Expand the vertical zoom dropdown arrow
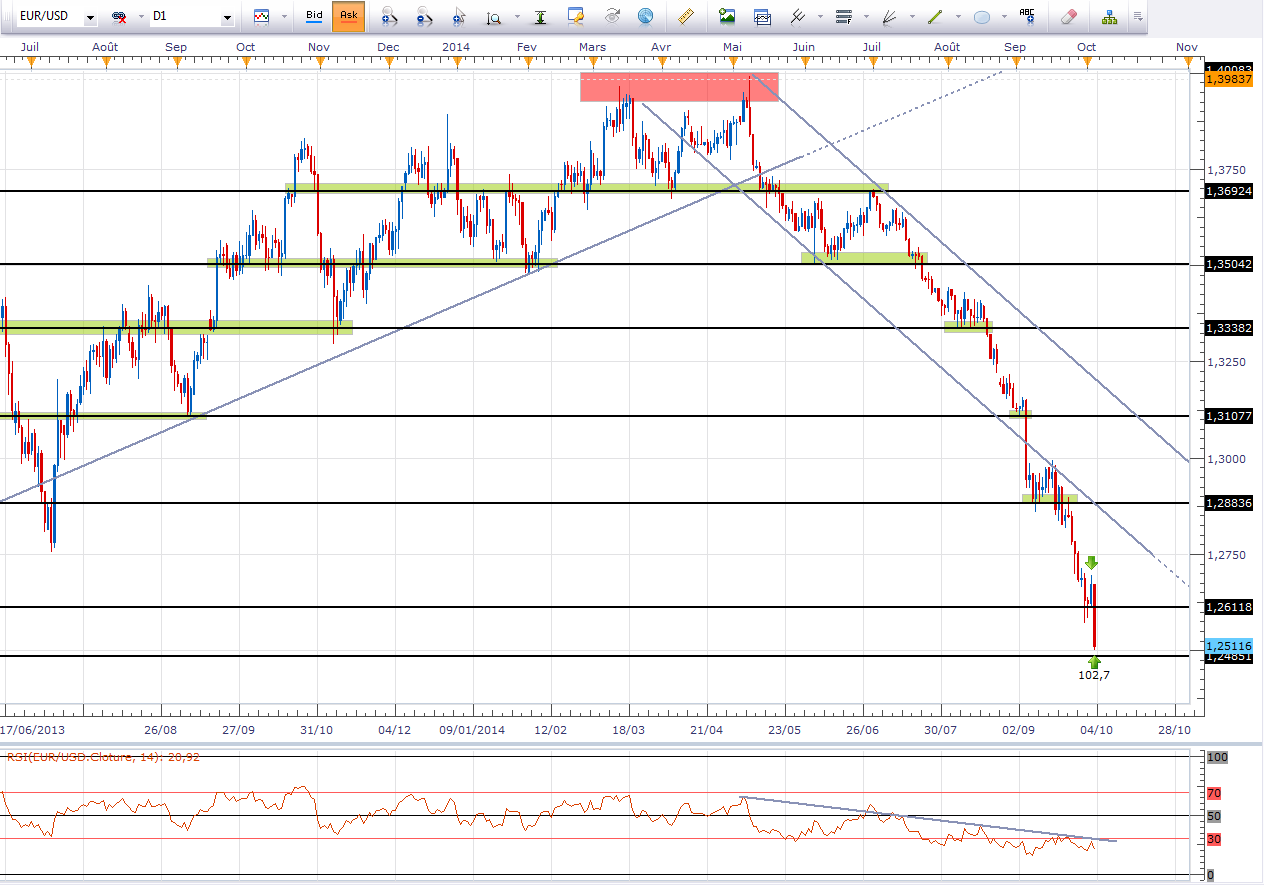Image resolution: width=1264 pixels, height=885 pixels. 516,17
